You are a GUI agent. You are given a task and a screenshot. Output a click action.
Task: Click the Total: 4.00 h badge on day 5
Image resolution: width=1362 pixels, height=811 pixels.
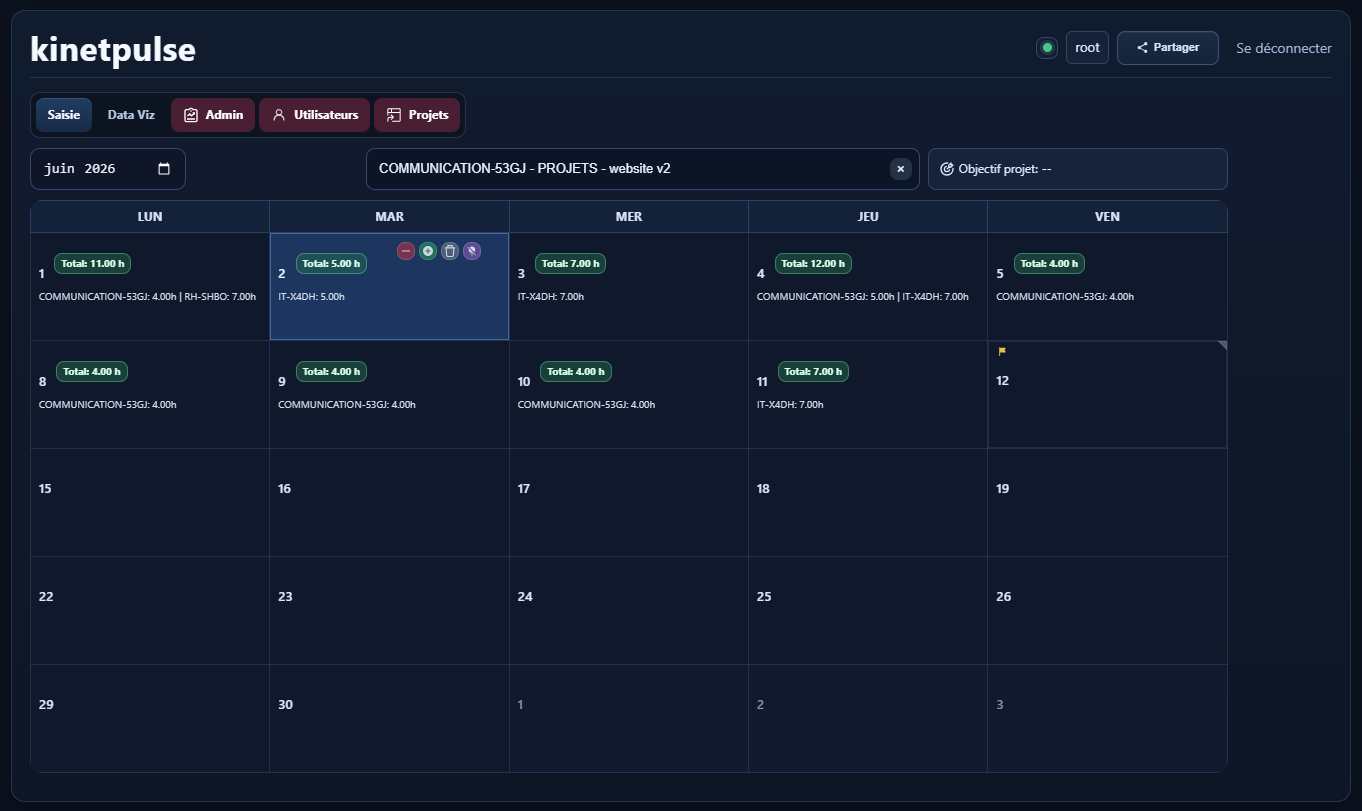coord(1050,264)
